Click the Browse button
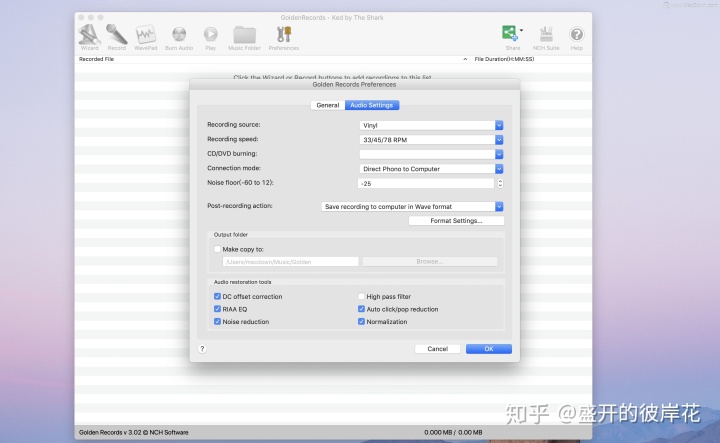 coord(430,262)
